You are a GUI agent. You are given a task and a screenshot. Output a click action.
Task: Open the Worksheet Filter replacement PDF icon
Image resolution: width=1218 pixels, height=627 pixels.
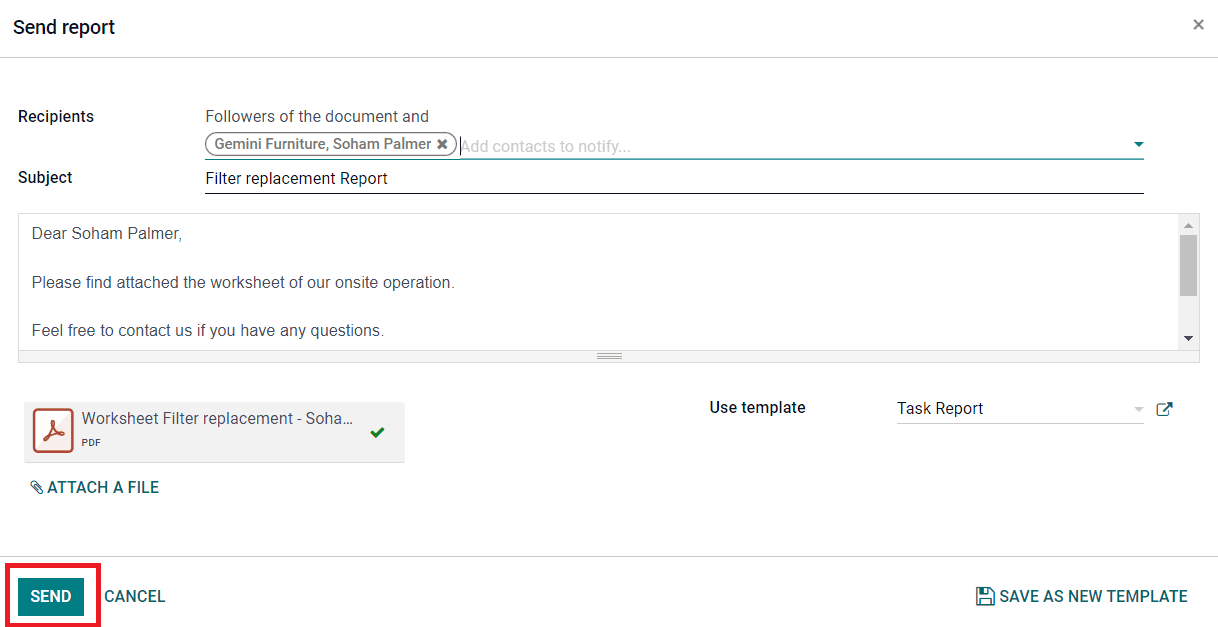point(53,431)
